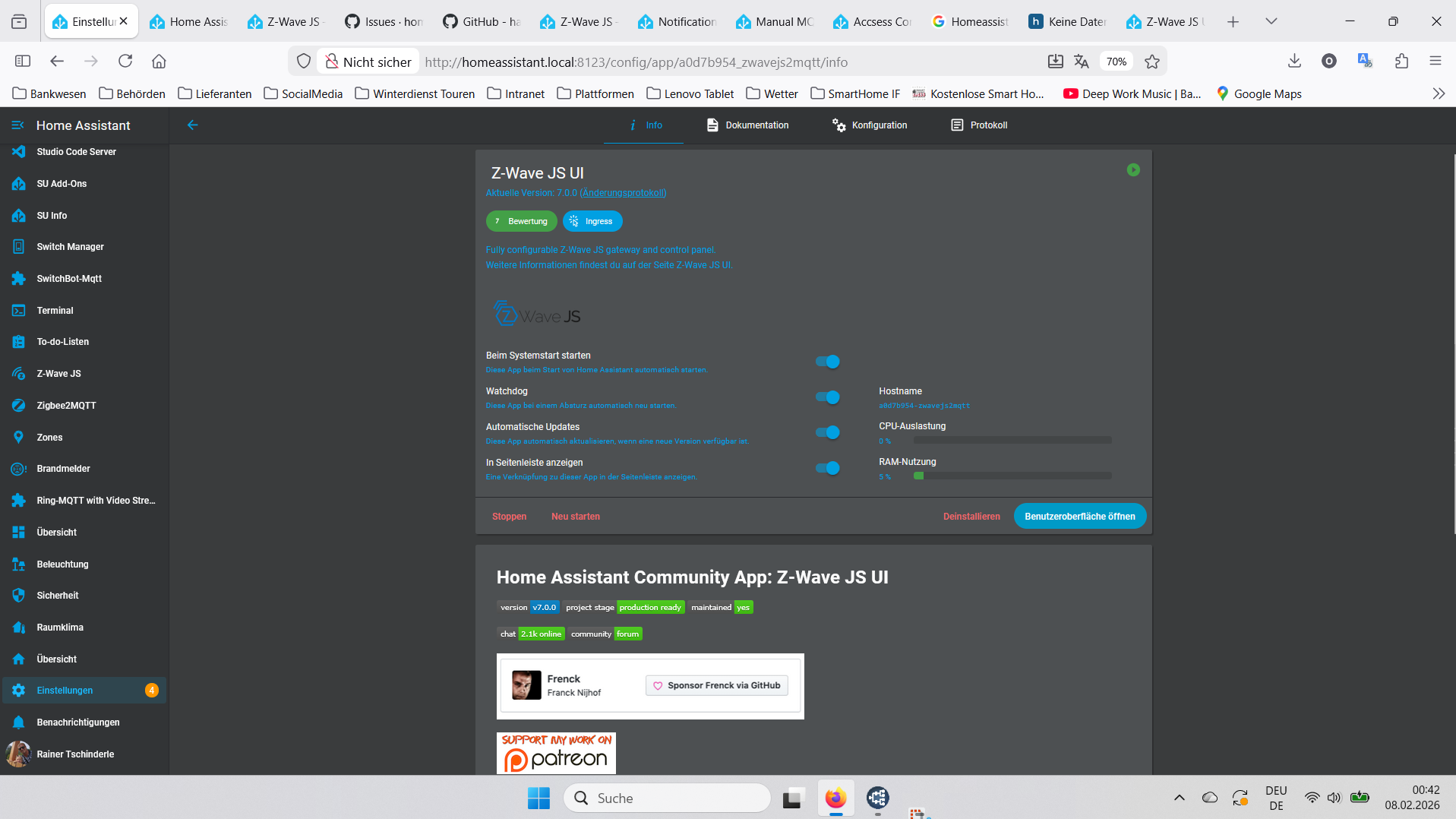1456x819 pixels.
Task: Open the Änderungsprotokoll link
Action: tap(623, 193)
